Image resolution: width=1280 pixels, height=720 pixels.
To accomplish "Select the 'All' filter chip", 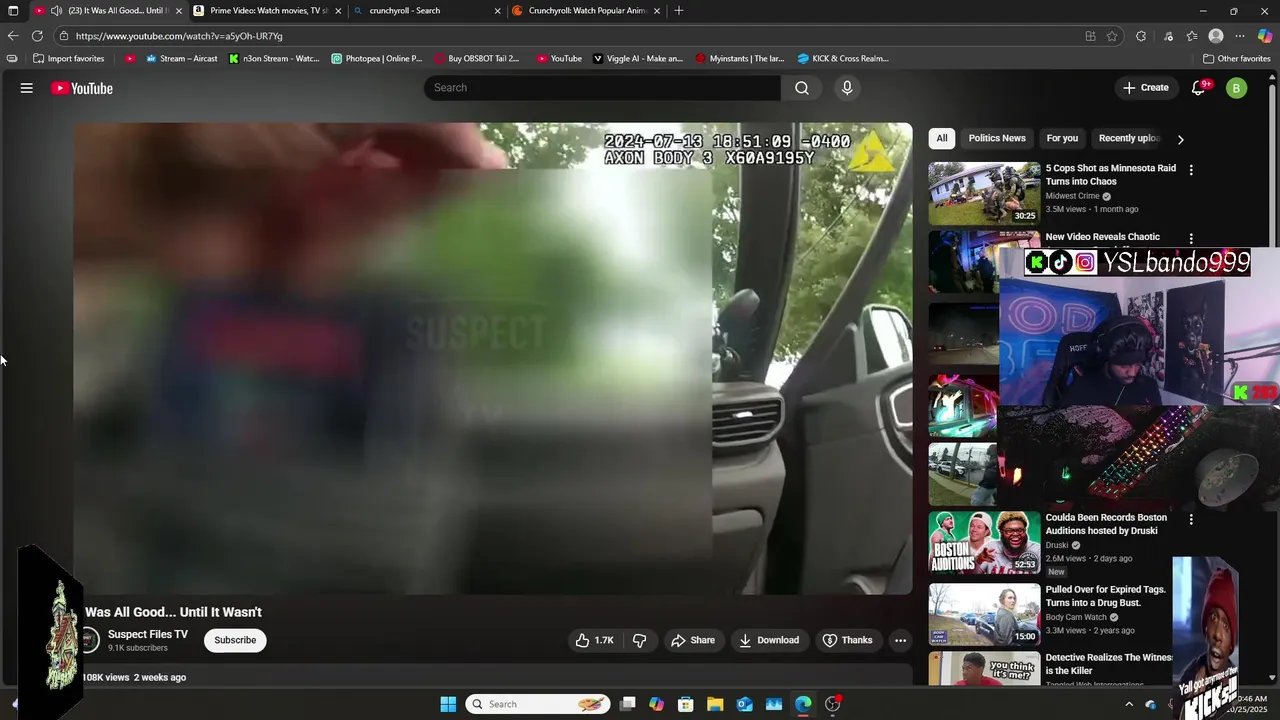I will coord(942,138).
